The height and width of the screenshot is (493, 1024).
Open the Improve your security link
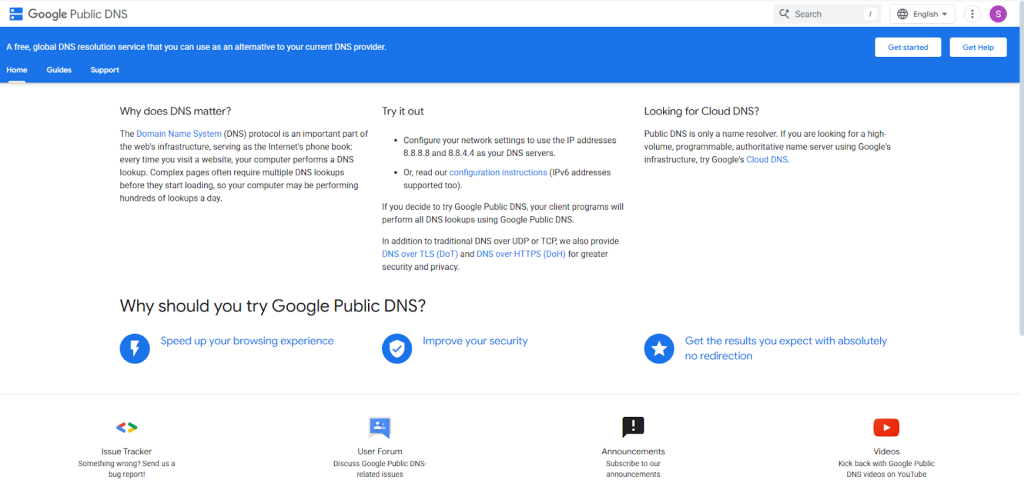tap(475, 341)
